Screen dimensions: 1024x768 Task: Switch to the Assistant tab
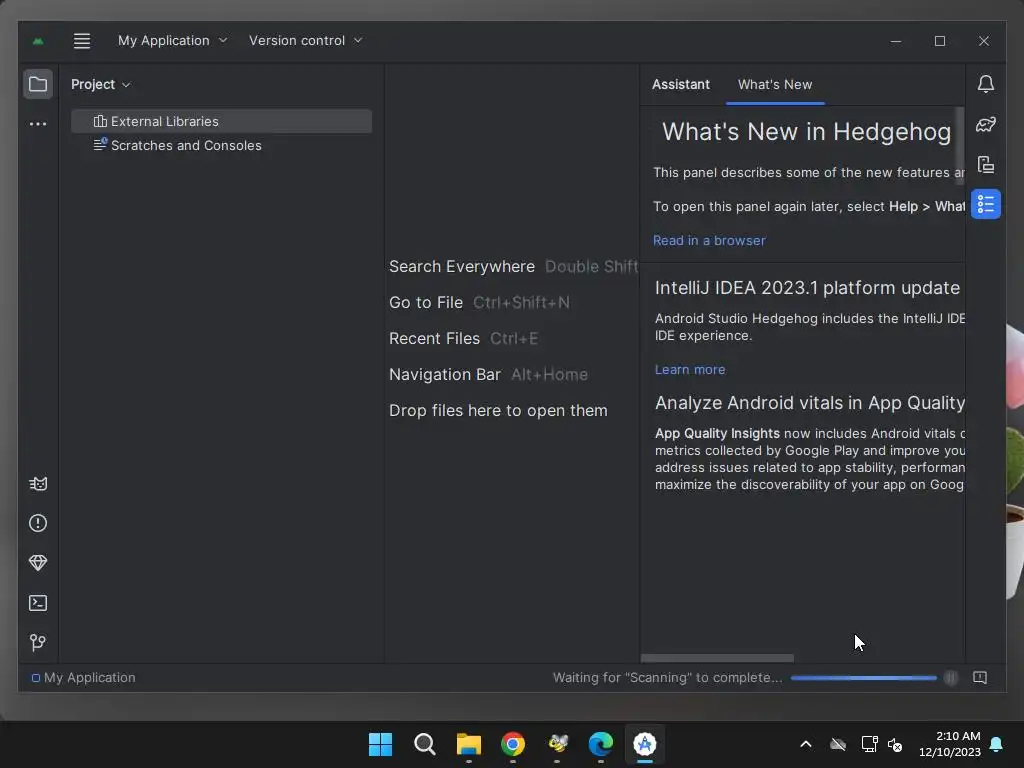[x=680, y=85]
